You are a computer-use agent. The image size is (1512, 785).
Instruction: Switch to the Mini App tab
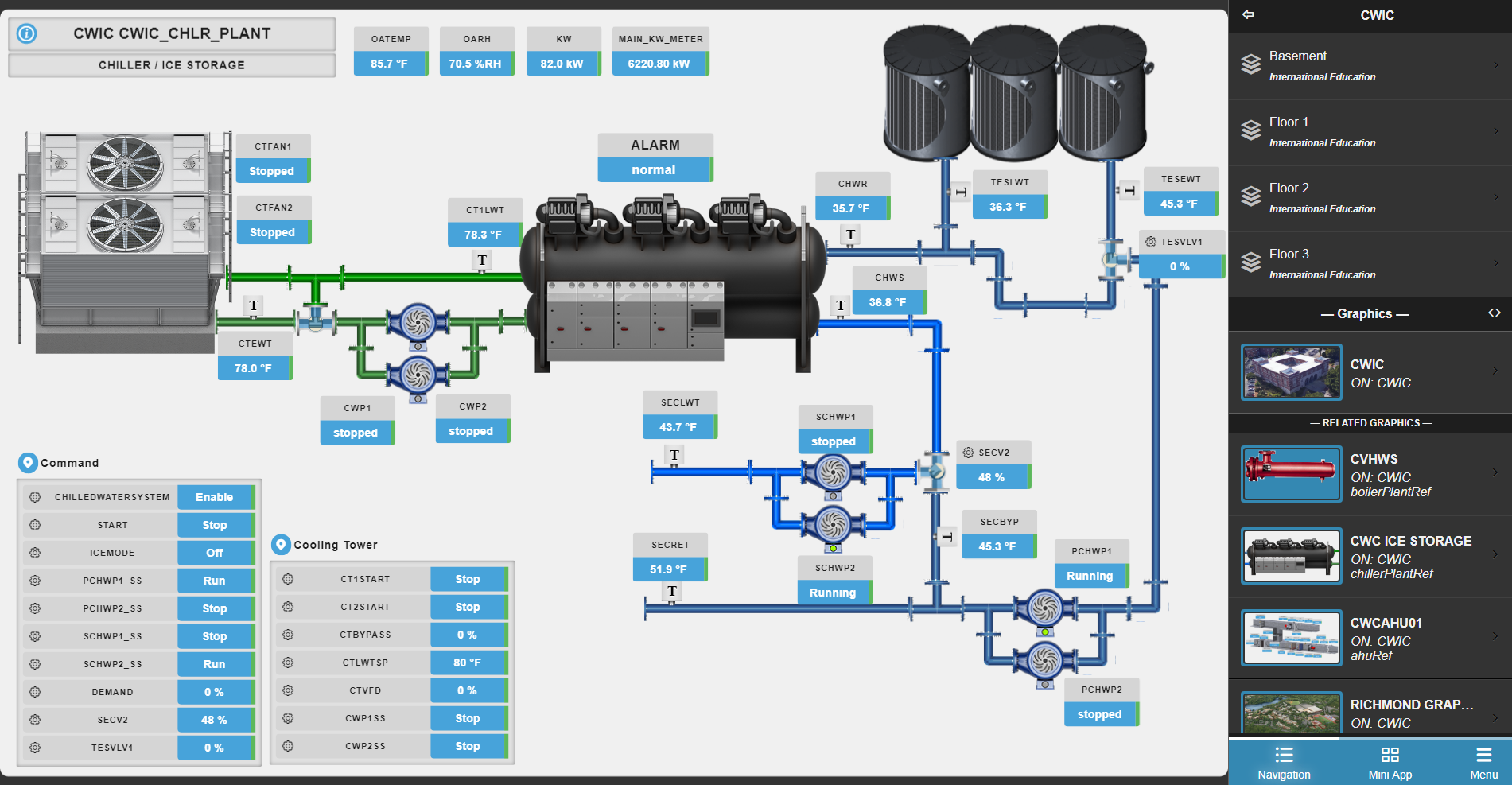pyautogui.click(x=1390, y=763)
